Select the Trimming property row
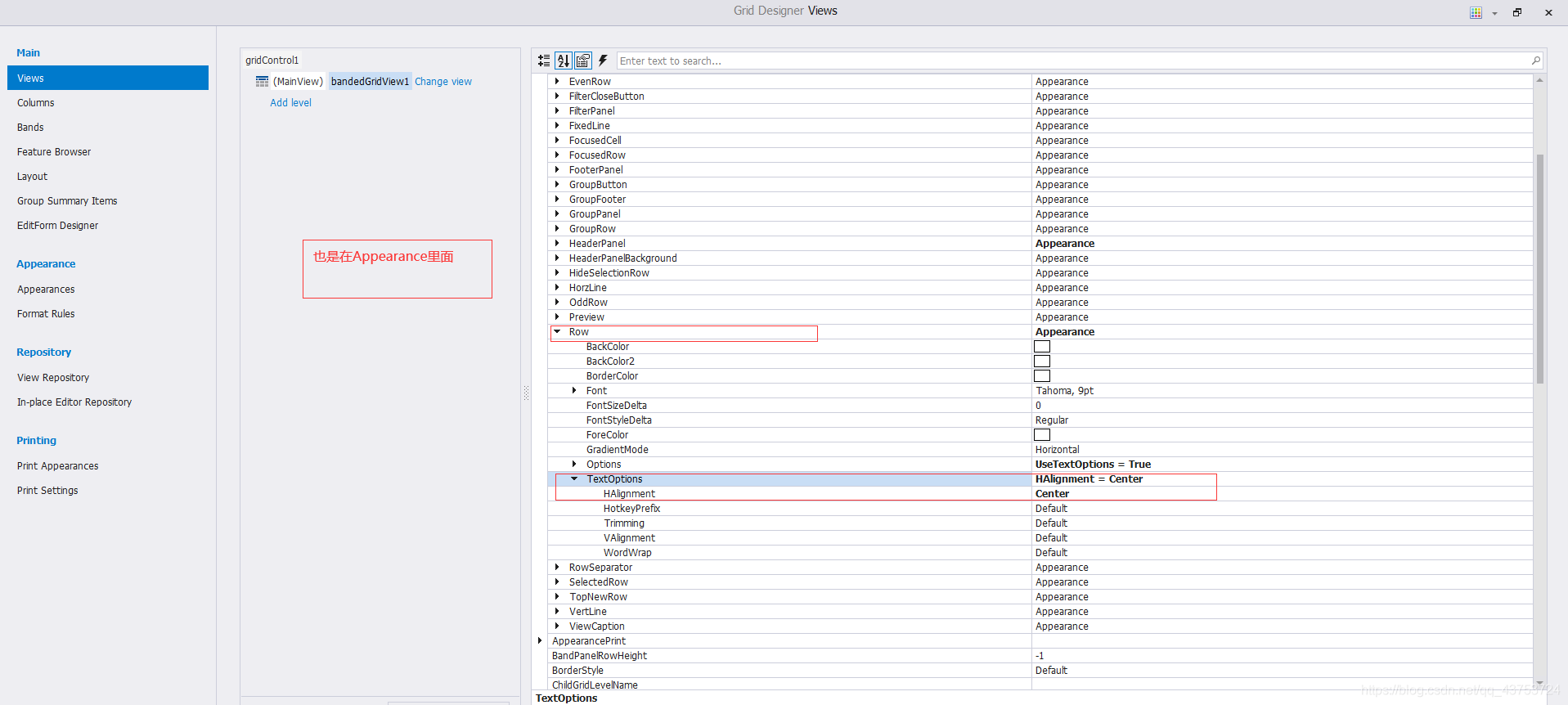The width and height of the screenshot is (1568, 705). [1040, 523]
